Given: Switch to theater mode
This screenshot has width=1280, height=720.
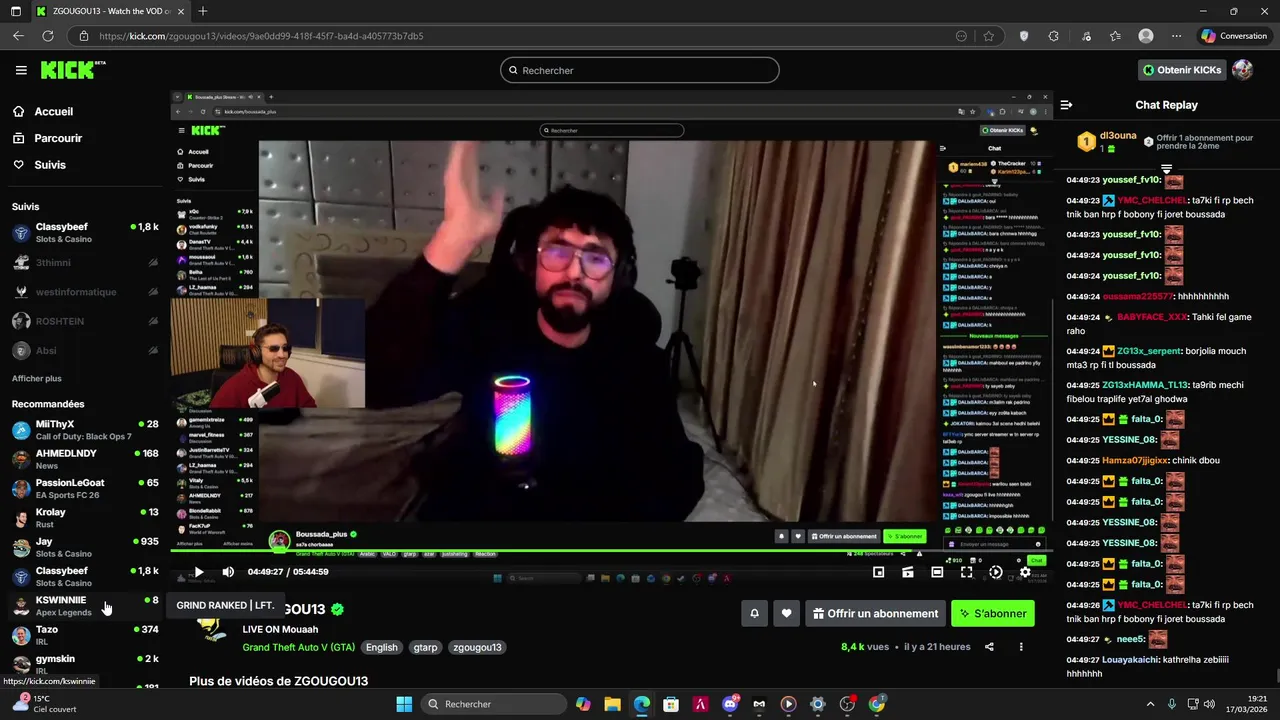Looking at the screenshot, I should pos(937,572).
